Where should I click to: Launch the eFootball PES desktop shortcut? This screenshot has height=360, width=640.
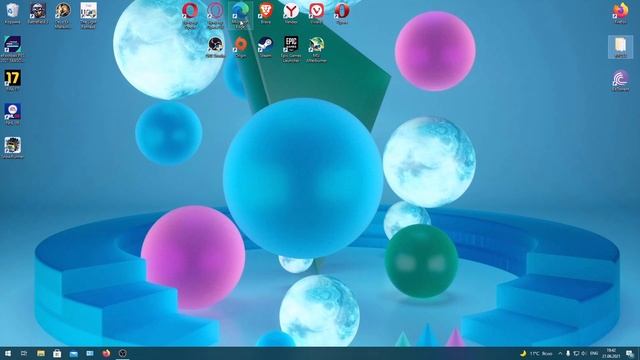[x=13, y=49]
